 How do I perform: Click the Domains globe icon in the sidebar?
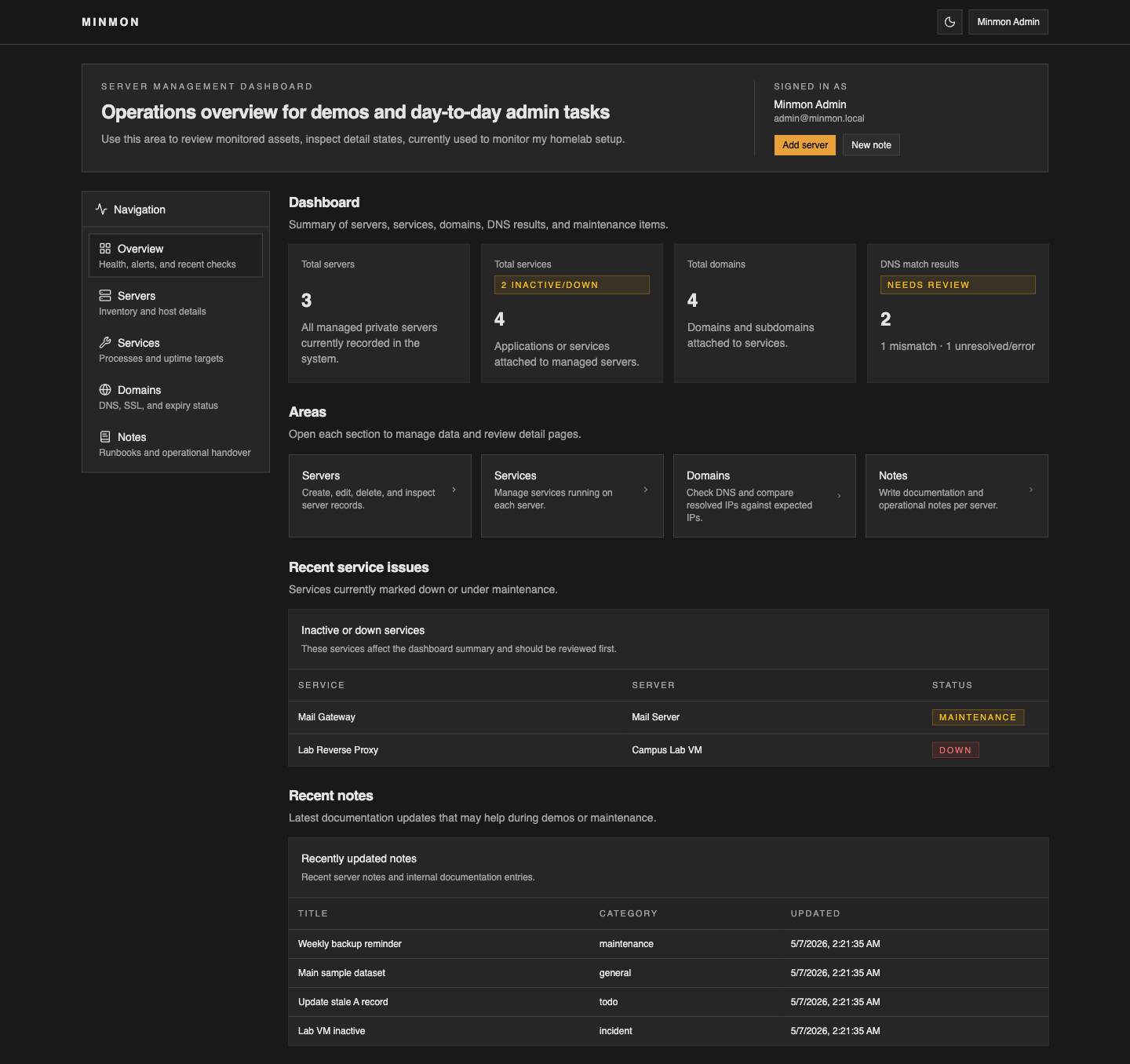105,389
